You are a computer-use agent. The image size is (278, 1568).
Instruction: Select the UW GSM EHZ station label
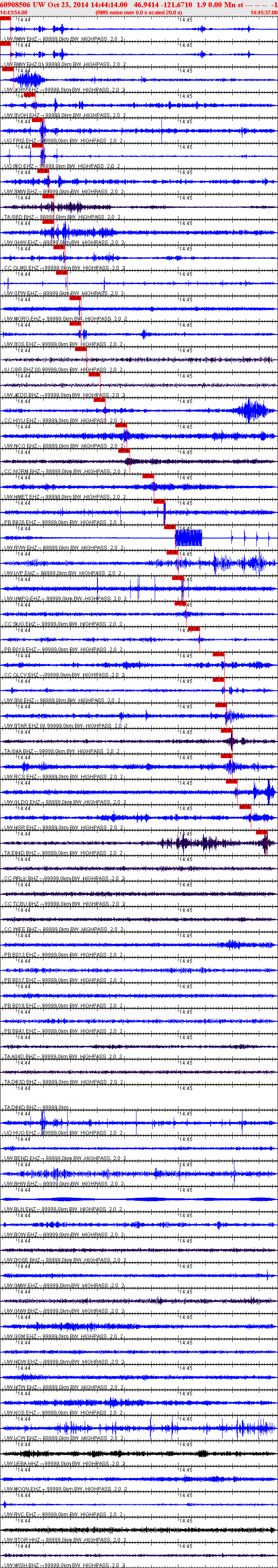[64, 1336]
